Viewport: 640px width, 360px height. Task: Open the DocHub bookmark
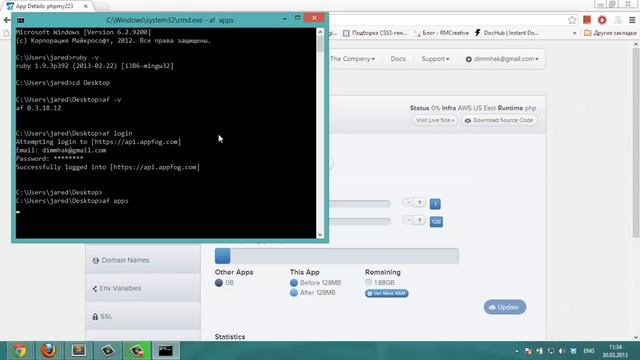coord(506,33)
